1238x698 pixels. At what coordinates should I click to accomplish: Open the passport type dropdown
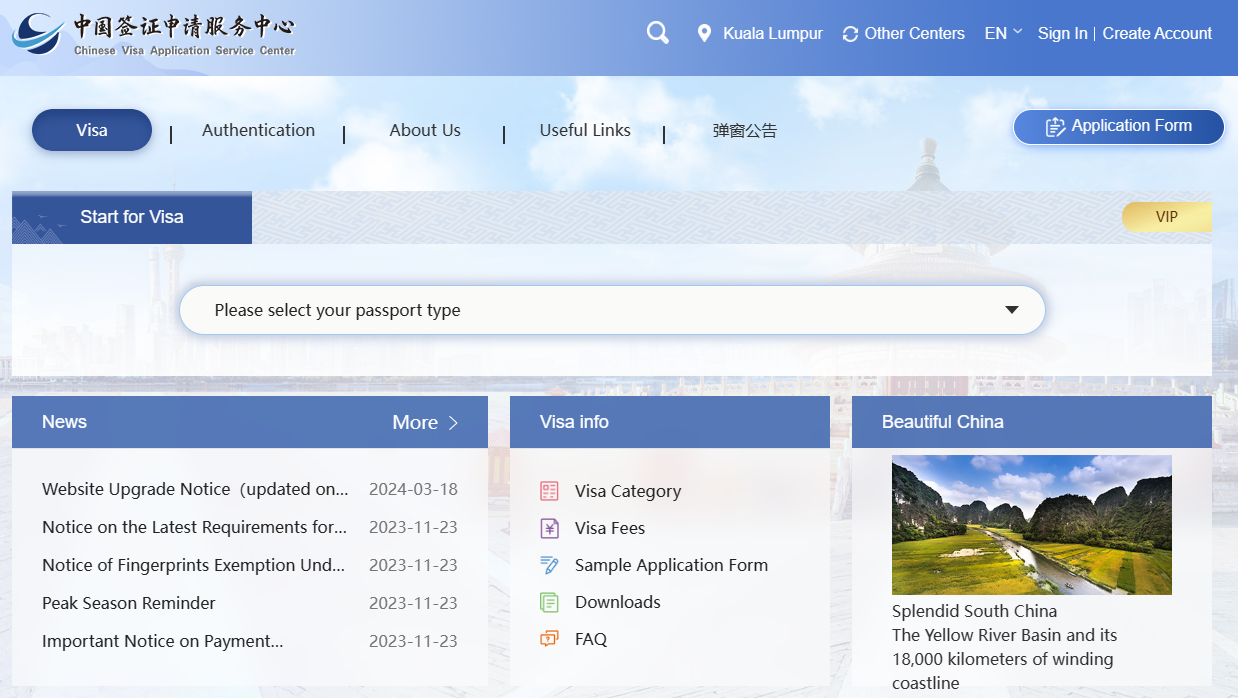pyautogui.click(x=612, y=310)
